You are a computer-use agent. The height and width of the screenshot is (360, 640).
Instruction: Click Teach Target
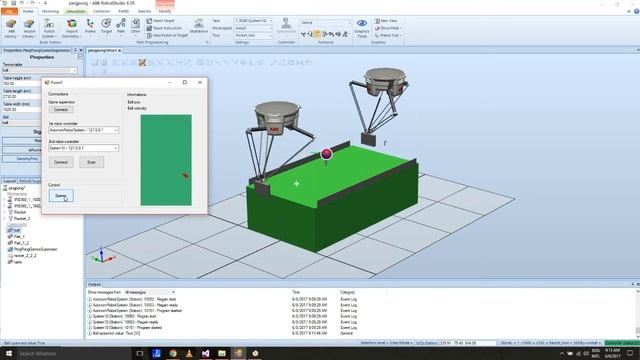[160, 21]
